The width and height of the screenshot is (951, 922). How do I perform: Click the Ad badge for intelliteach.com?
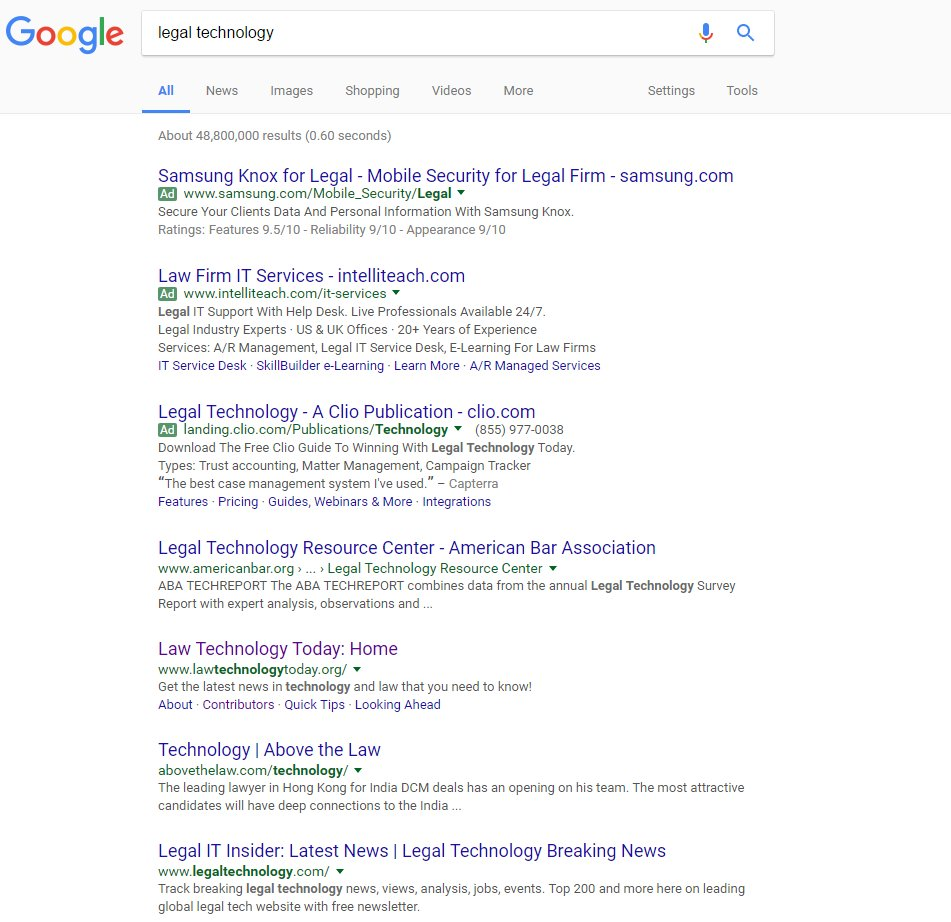[167, 294]
